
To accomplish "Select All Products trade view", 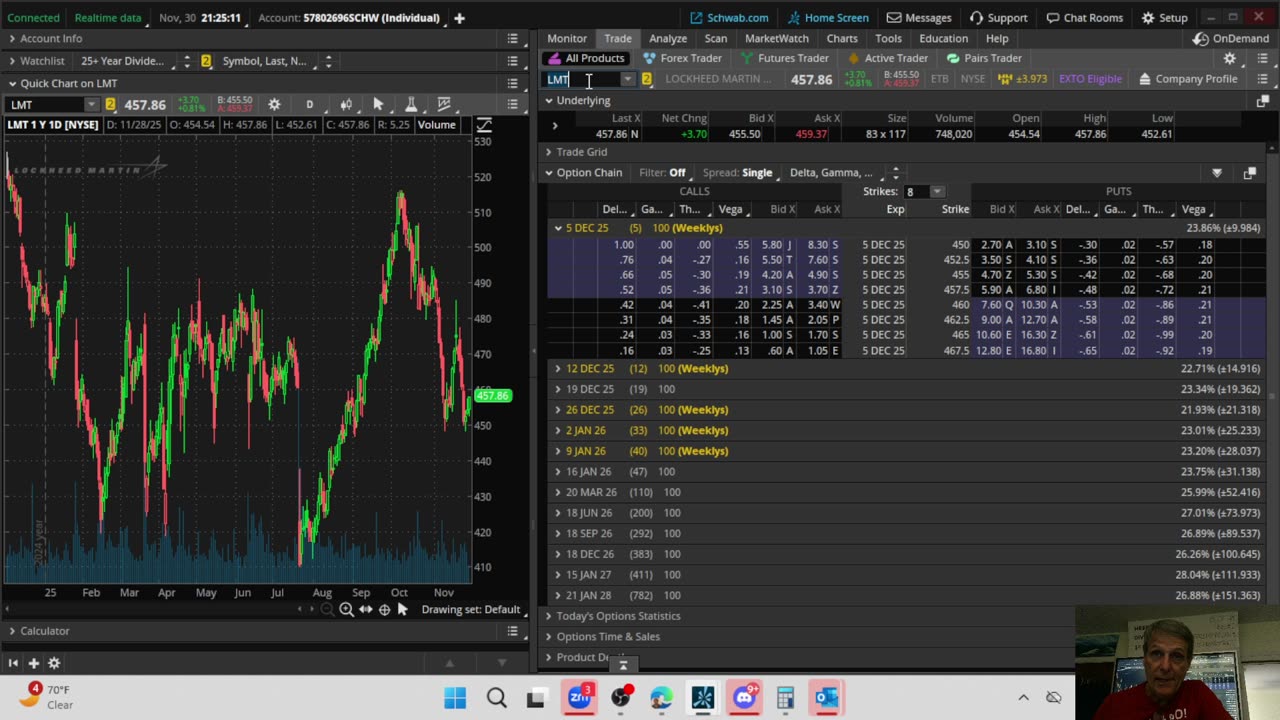I will tap(586, 58).
